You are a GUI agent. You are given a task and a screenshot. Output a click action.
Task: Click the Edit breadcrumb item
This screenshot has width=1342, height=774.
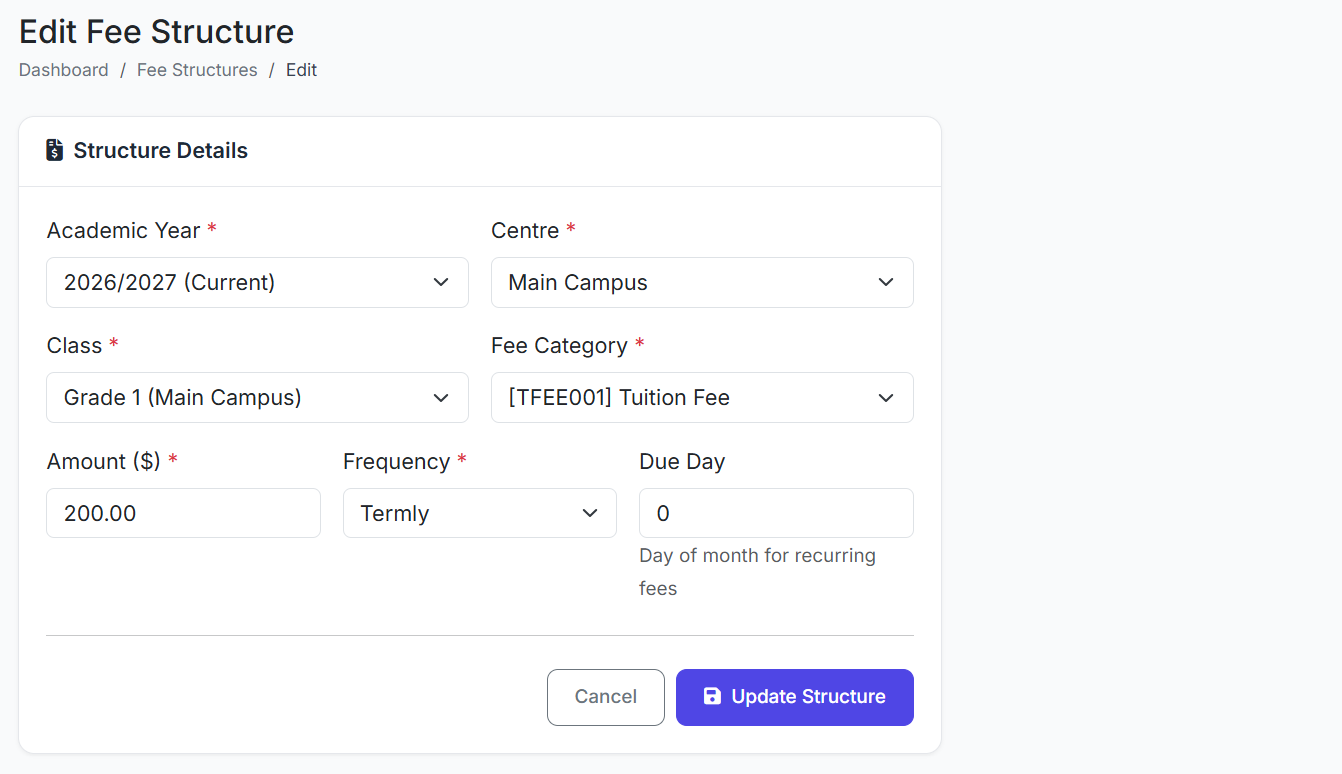point(301,70)
